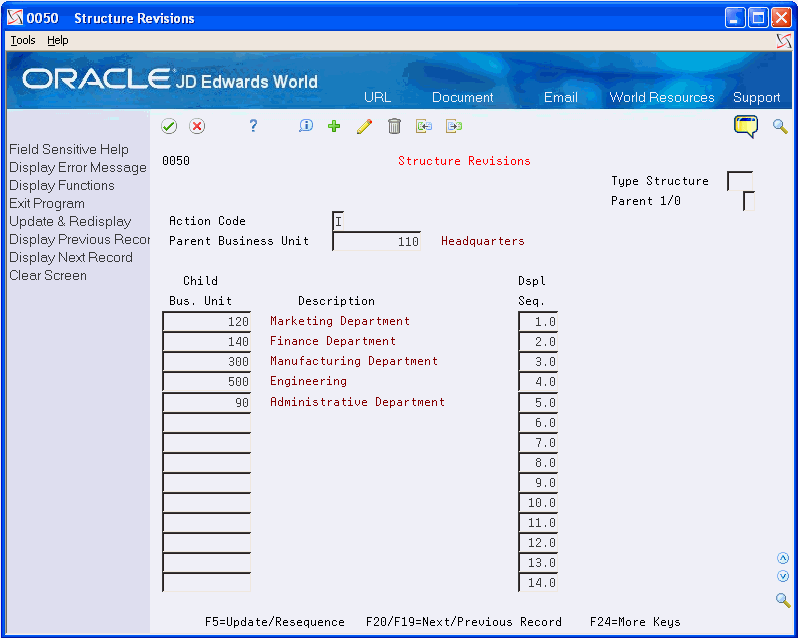Click the Next Record toolbar icon

454,126
